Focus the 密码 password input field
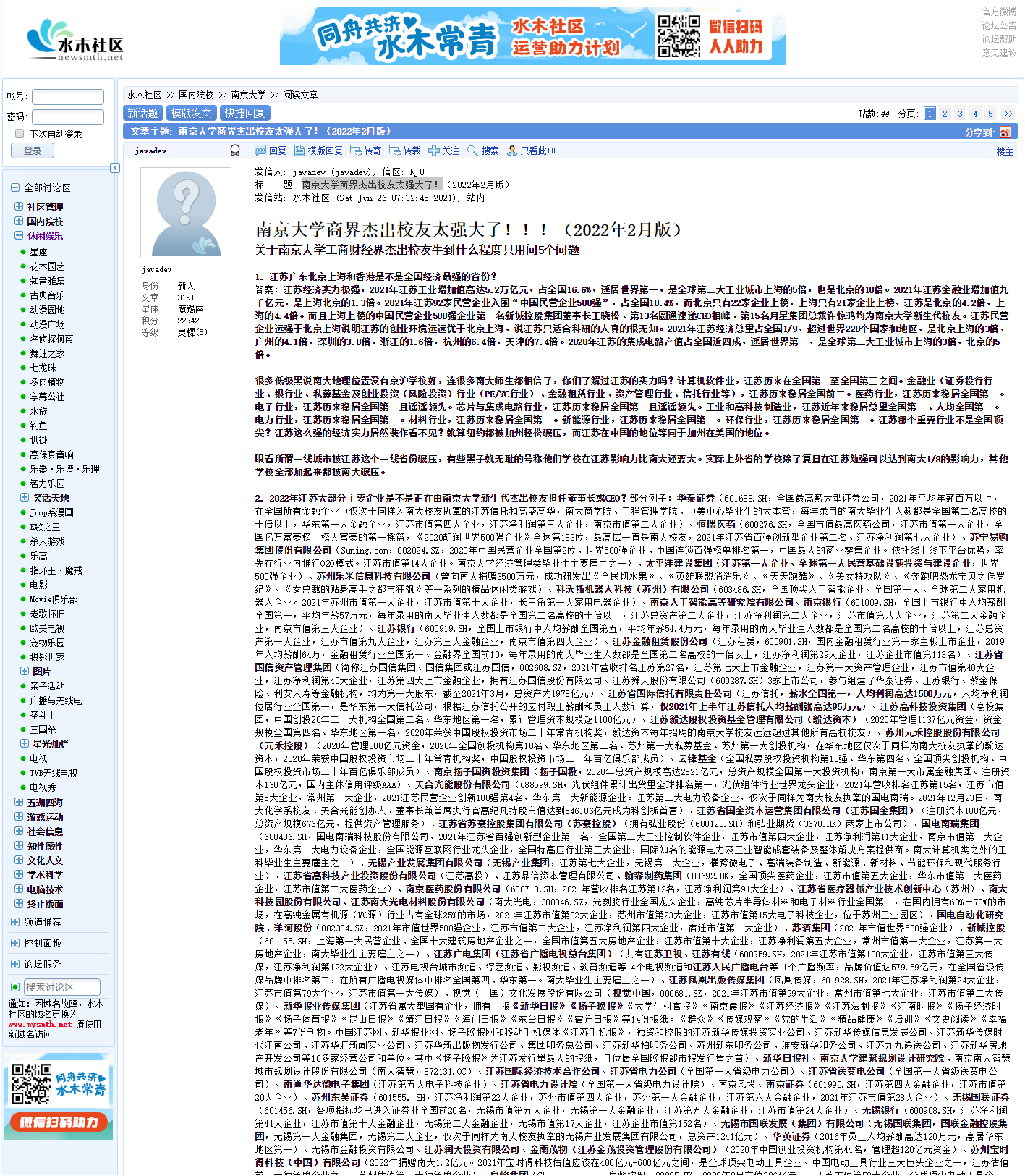 [68, 117]
